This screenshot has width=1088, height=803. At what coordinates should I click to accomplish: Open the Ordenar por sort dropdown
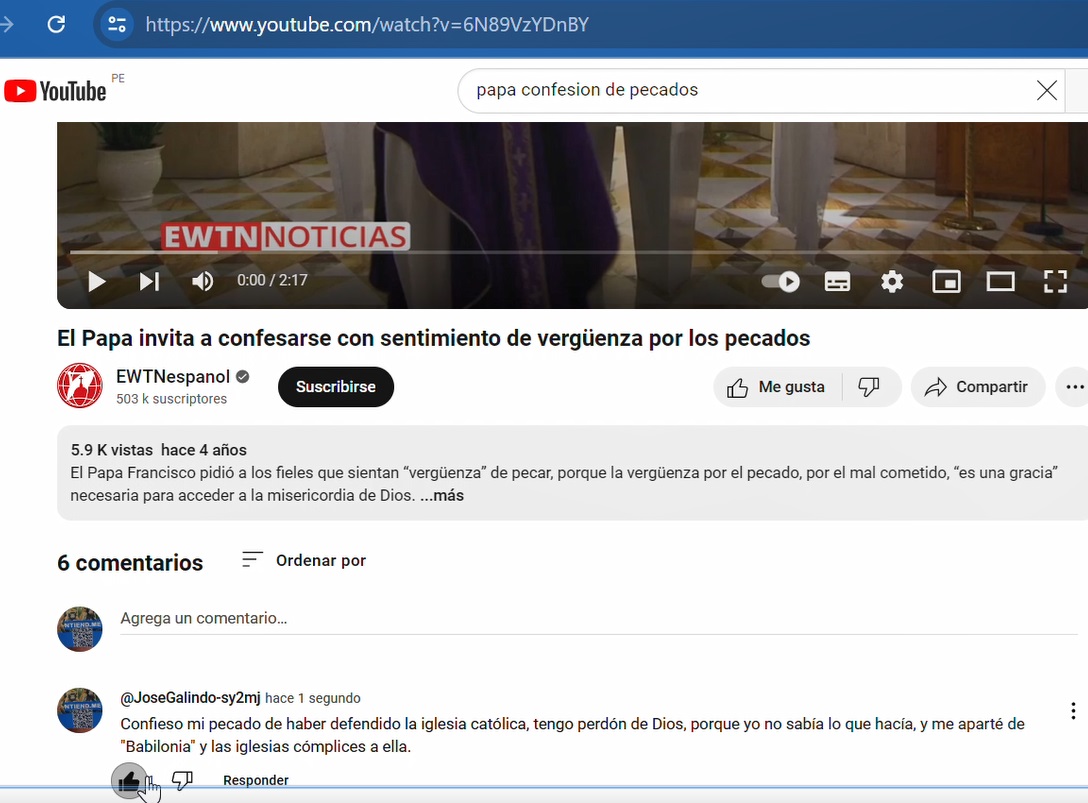point(304,560)
